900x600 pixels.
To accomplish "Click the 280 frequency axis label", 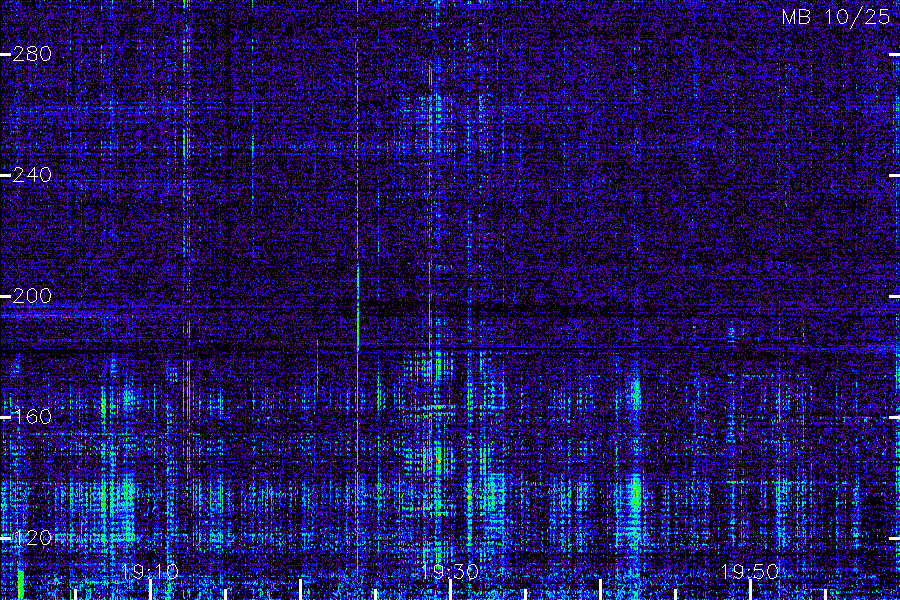I will point(32,54).
